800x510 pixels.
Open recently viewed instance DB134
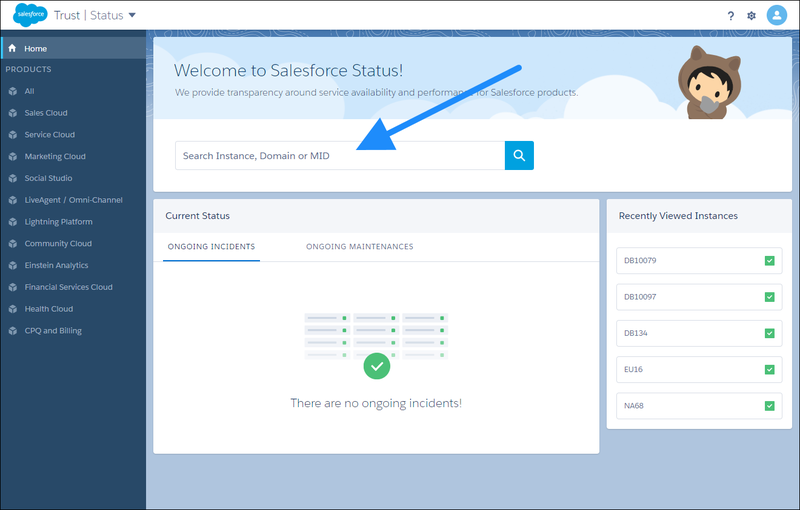pyautogui.click(x=699, y=333)
